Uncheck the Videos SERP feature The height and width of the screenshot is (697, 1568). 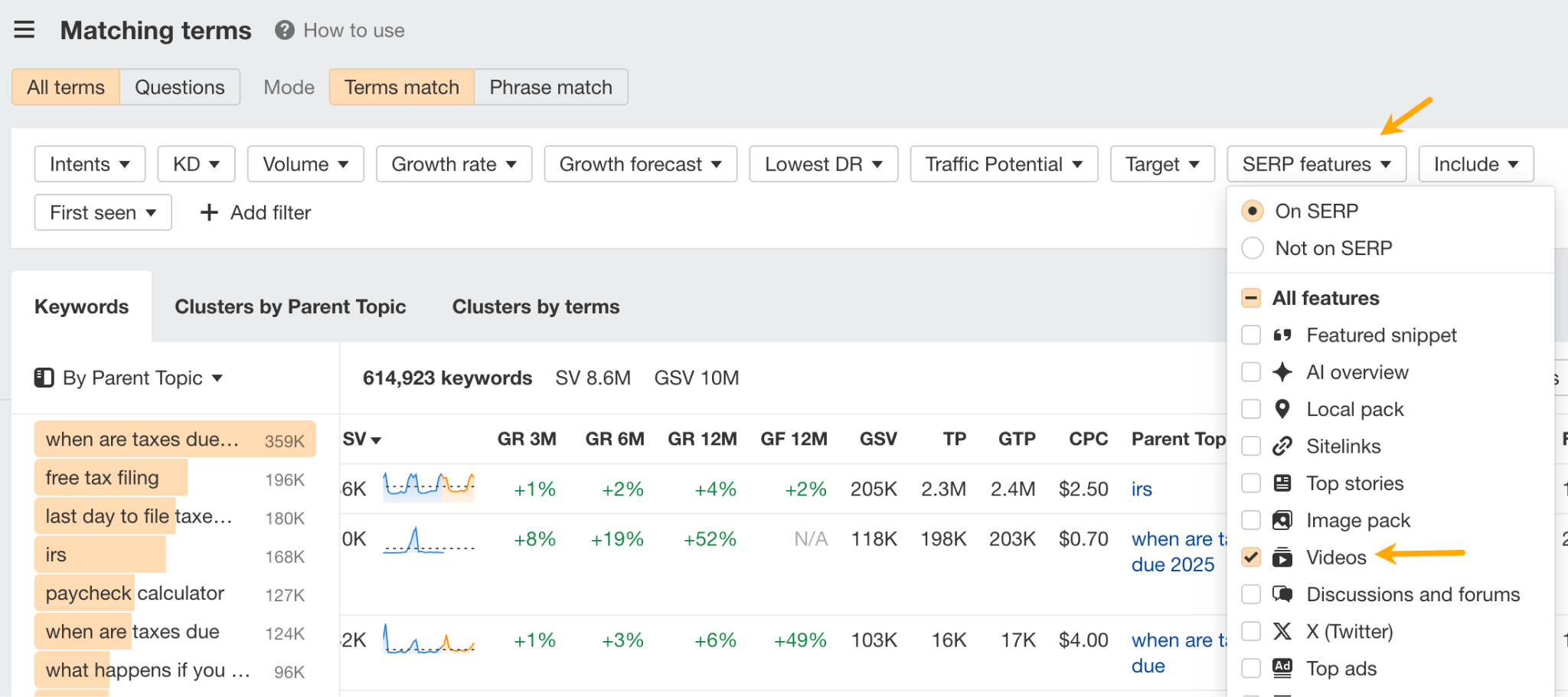pos(1251,557)
